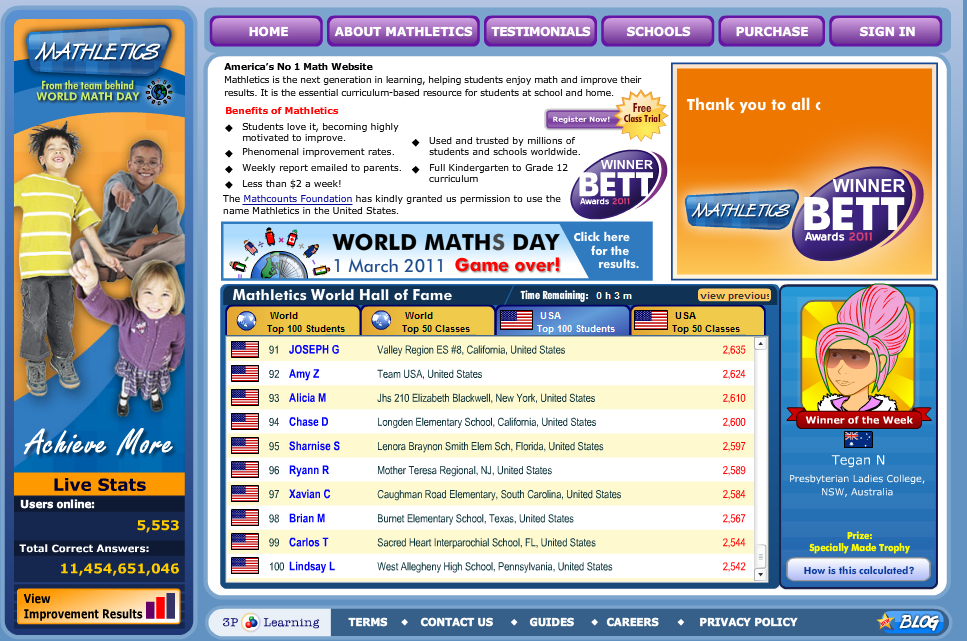The image size is (967, 641).
Task: Select USA Top 50 Classes tab
Action: [x=698, y=321]
